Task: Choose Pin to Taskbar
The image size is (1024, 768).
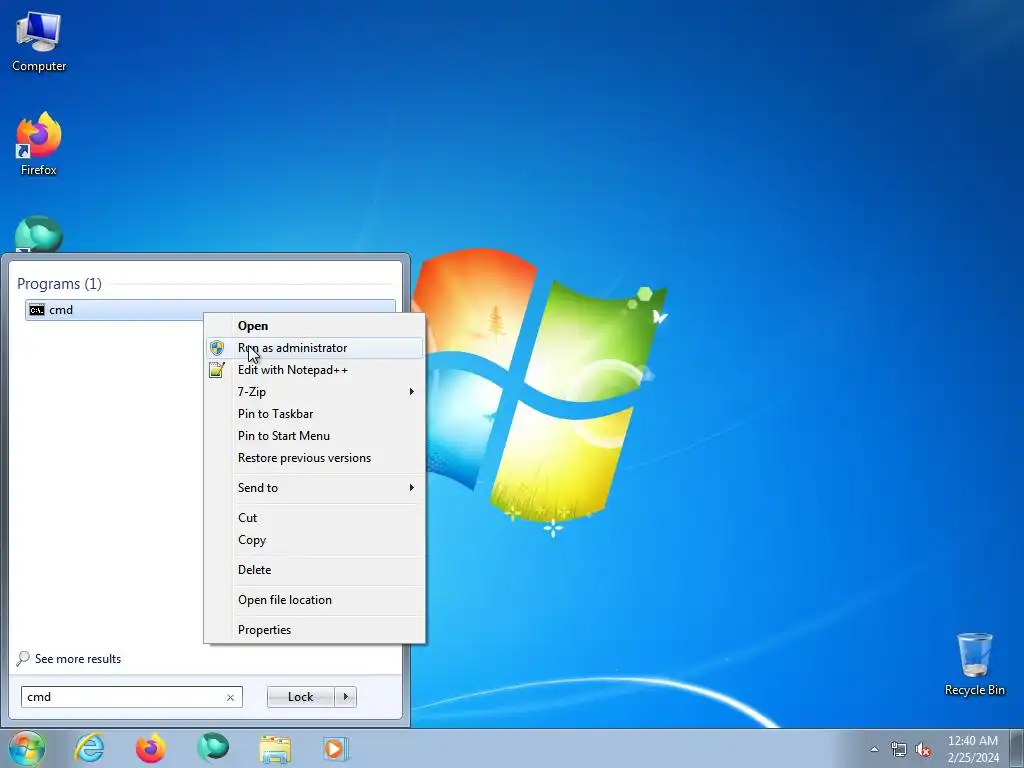Action: (314, 414)
